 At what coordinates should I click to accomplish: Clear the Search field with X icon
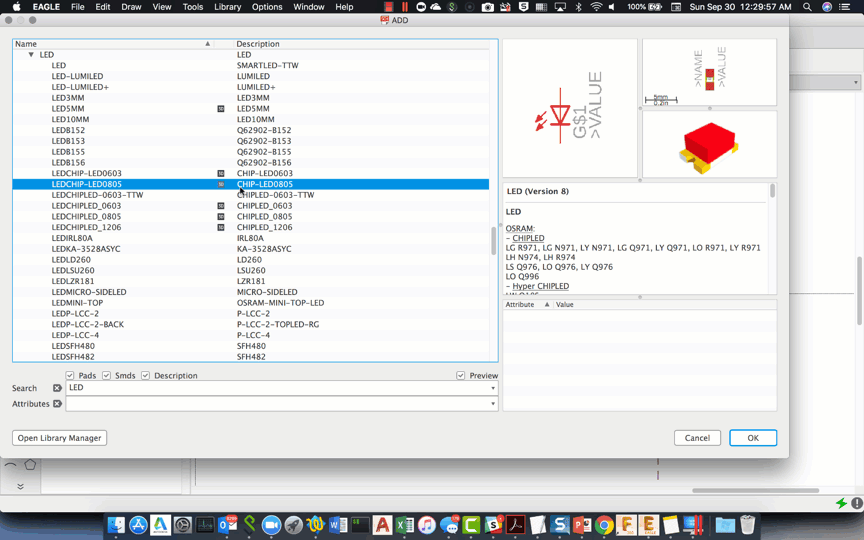click(57, 388)
